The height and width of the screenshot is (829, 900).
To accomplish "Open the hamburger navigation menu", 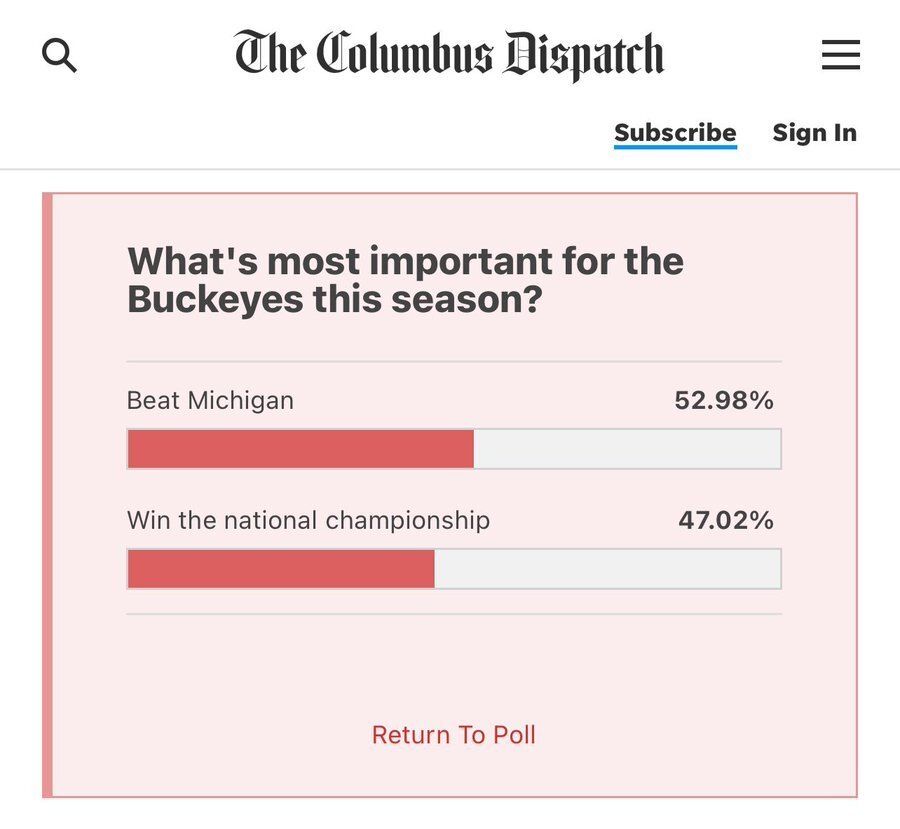I will 841,55.
